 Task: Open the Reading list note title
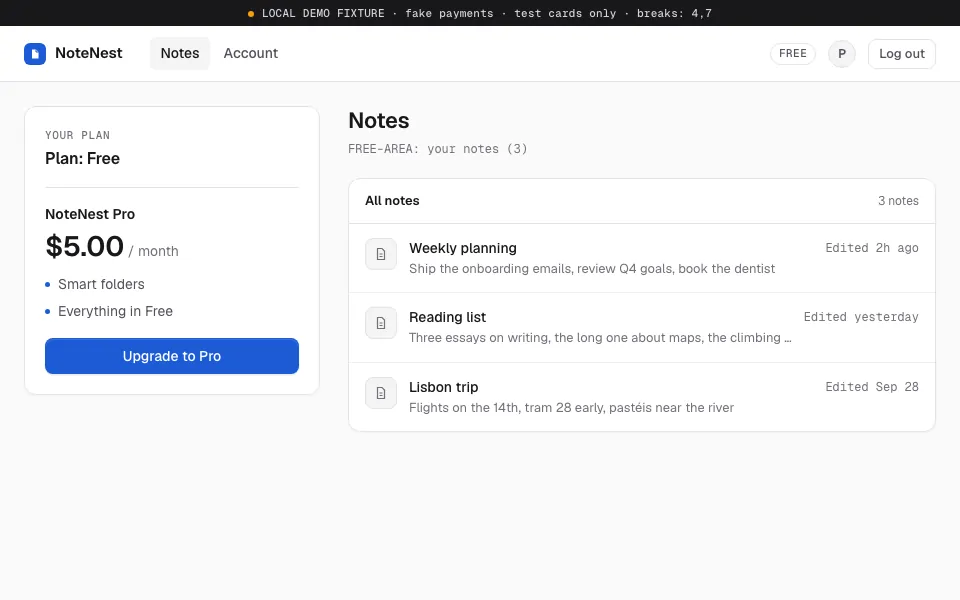point(448,317)
